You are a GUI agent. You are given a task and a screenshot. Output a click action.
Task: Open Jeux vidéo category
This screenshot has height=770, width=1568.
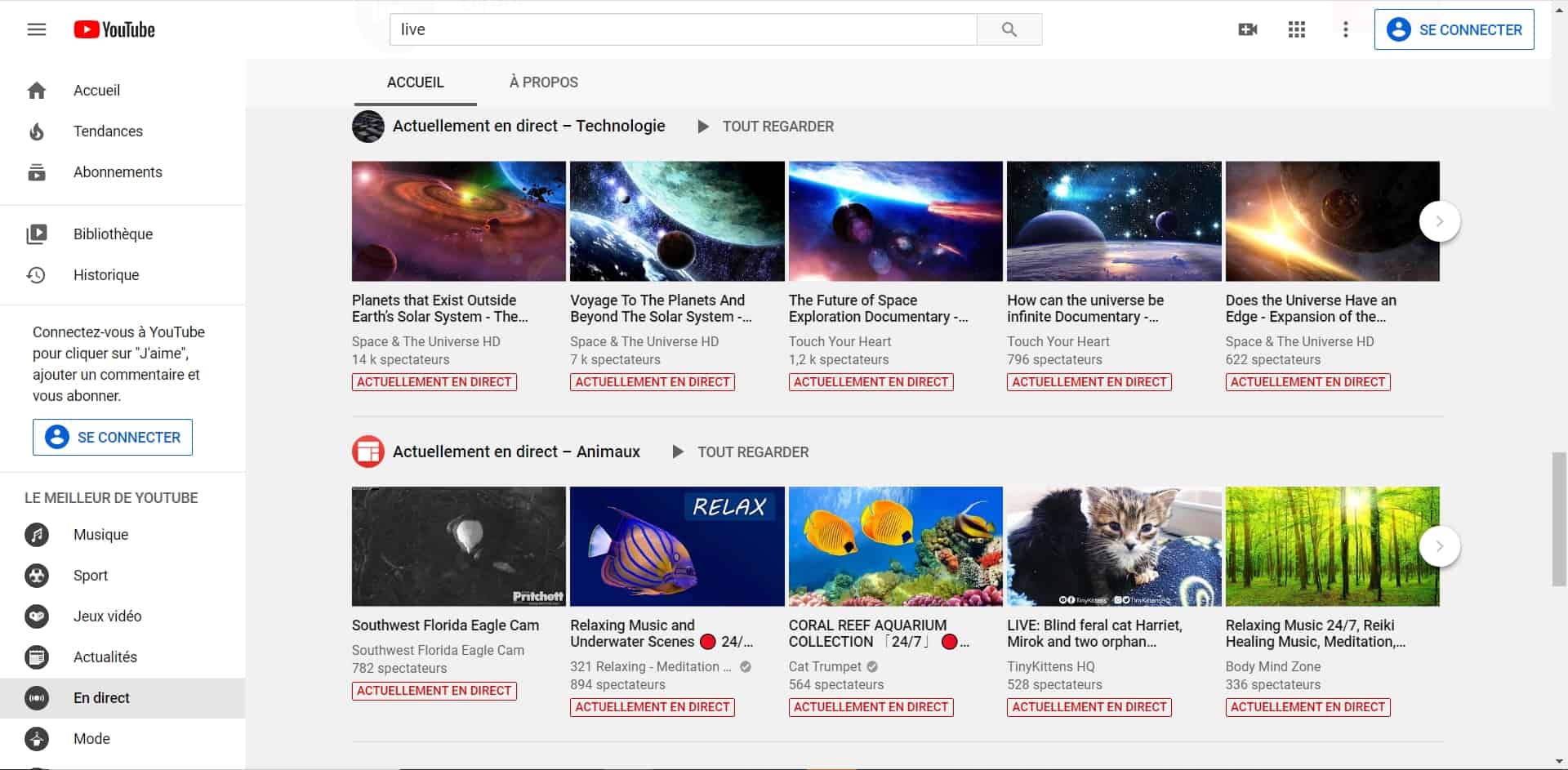pyautogui.click(x=107, y=616)
